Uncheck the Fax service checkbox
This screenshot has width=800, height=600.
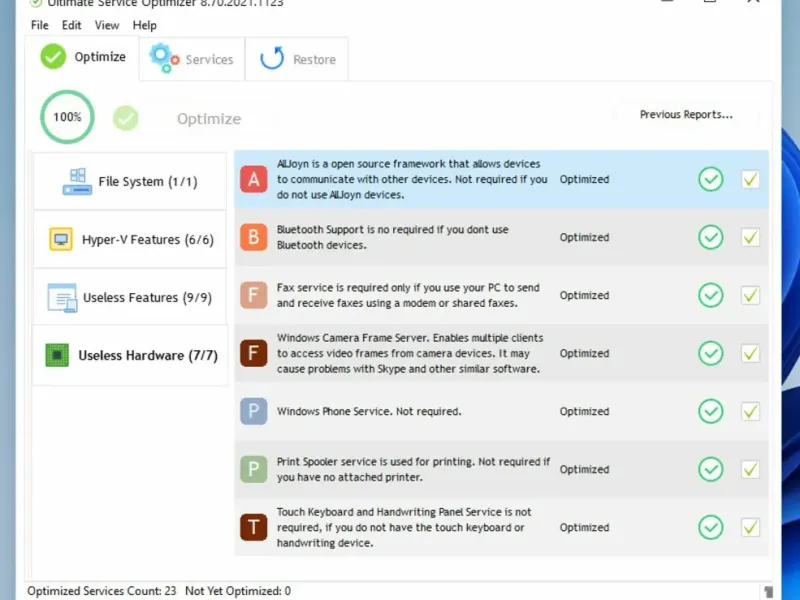[750, 295]
